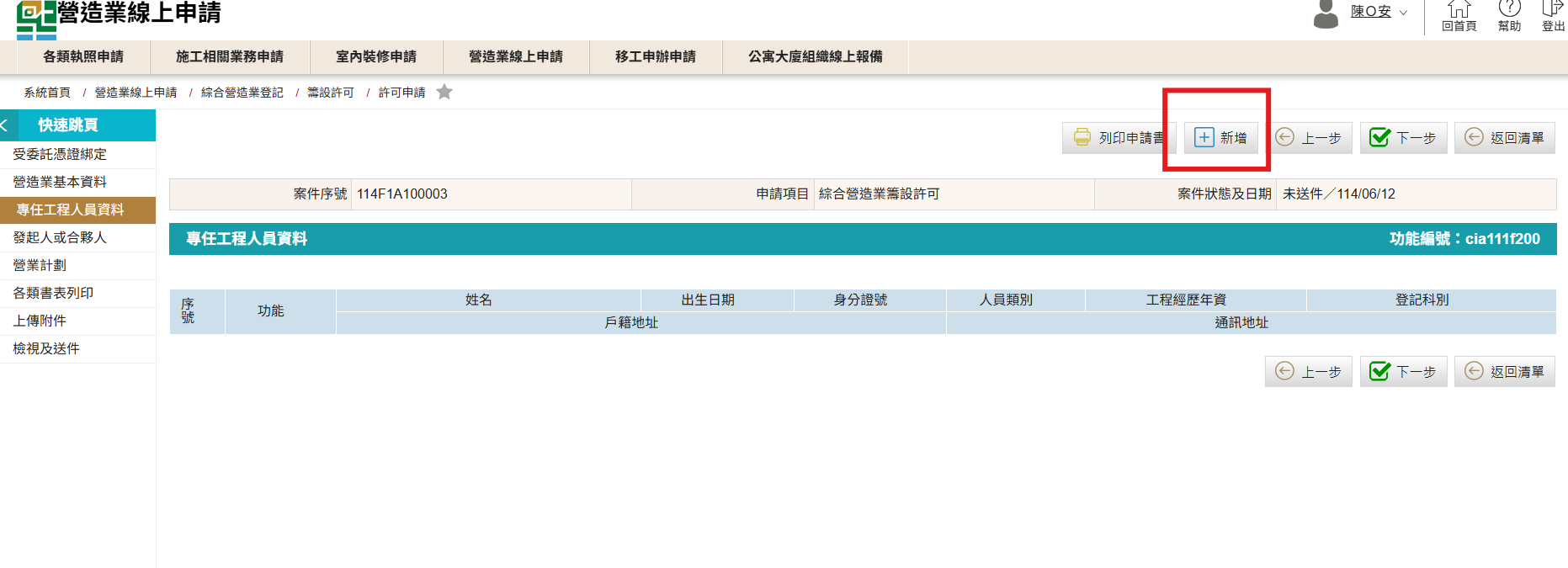Viewport: 1568px width, 568px height.
Task: Click the bottom 上一步 button
Action: tap(1309, 372)
